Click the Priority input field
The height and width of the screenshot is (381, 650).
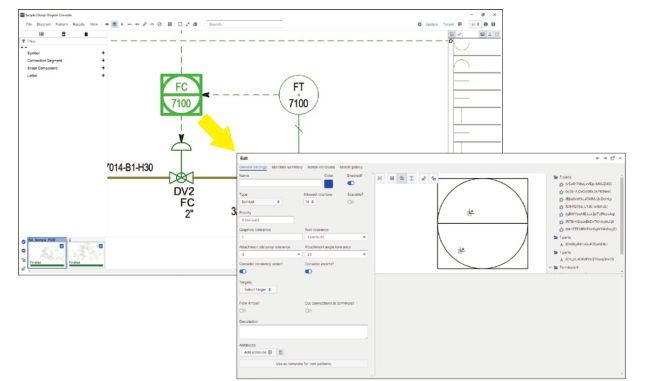pos(267,220)
